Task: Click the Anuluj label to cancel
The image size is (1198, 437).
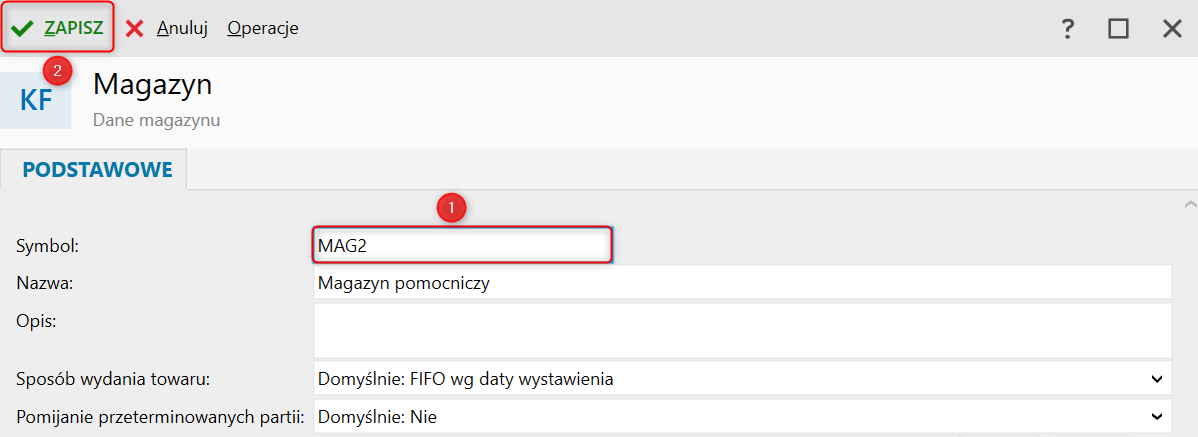Action: tap(182, 29)
